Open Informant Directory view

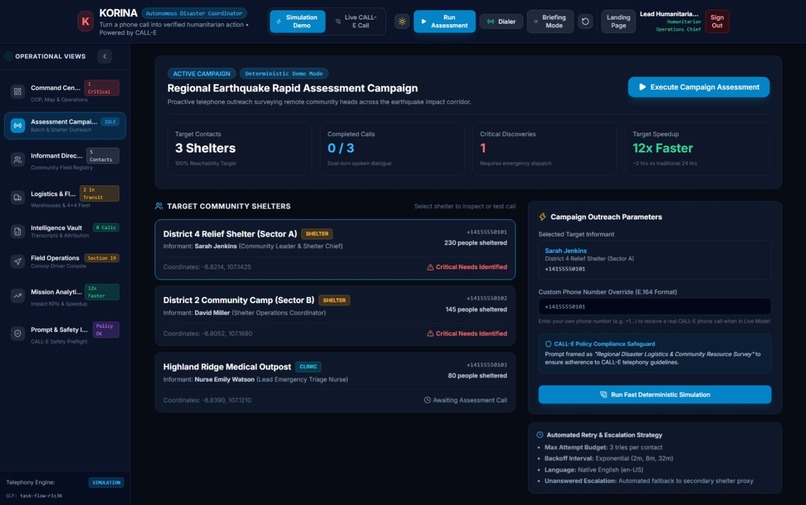tap(65, 159)
